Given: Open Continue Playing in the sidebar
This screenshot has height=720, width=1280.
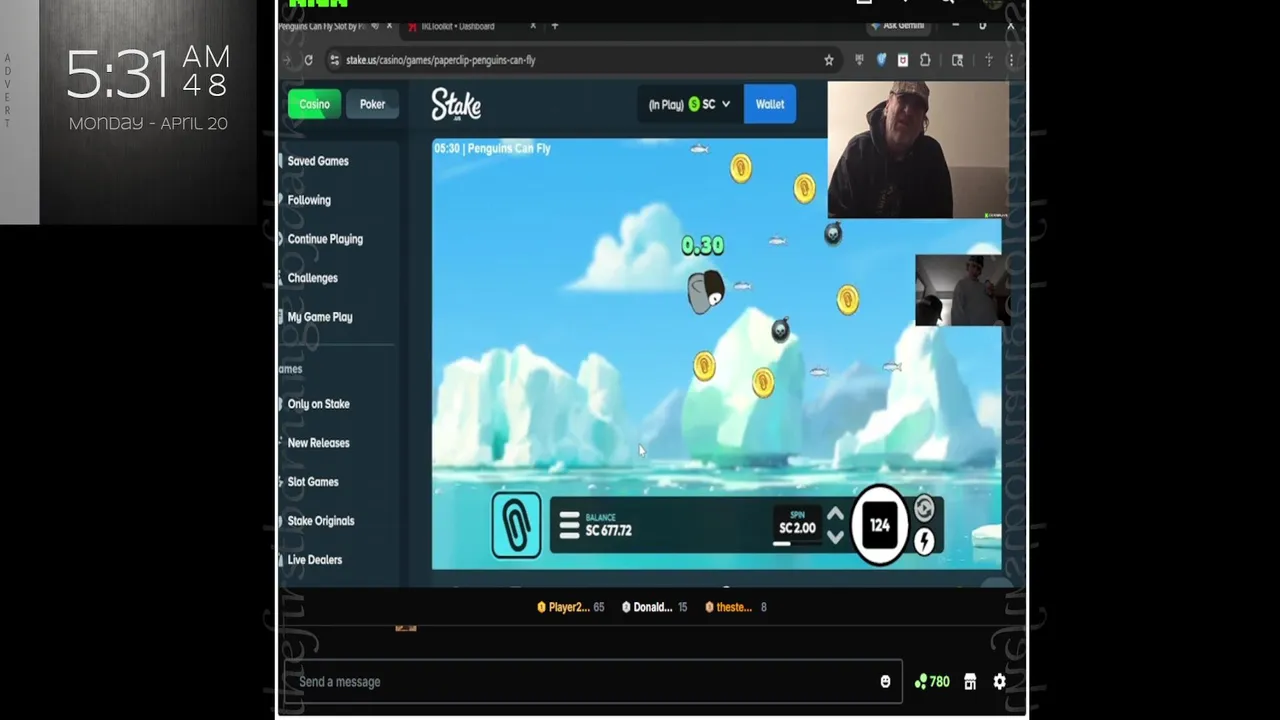Looking at the screenshot, I should 325,239.
